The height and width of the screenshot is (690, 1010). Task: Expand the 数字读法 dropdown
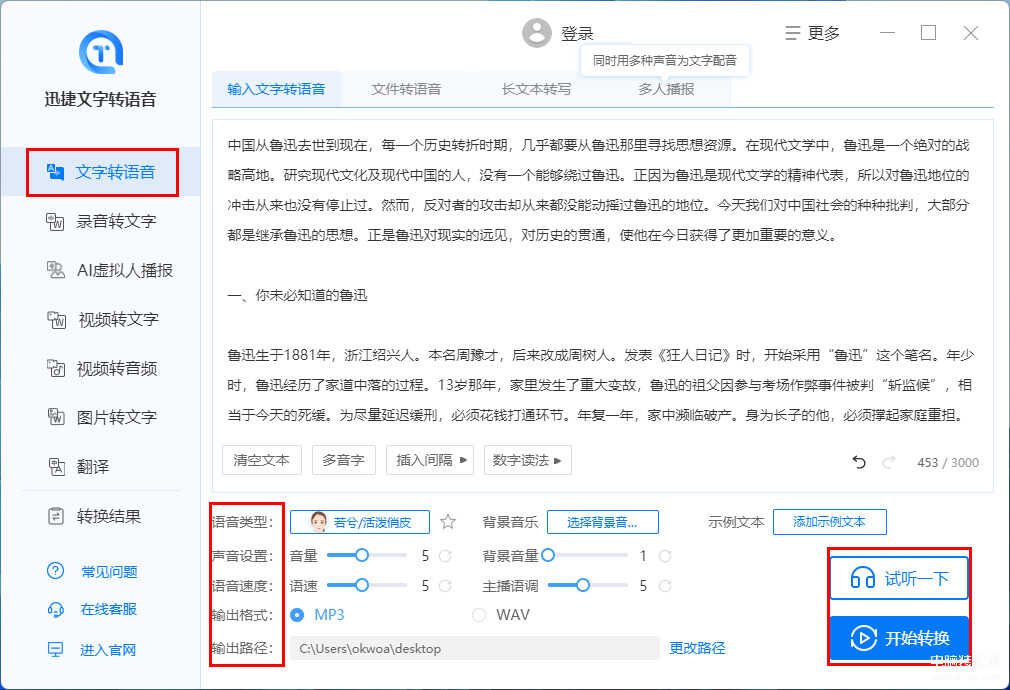click(x=527, y=460)
